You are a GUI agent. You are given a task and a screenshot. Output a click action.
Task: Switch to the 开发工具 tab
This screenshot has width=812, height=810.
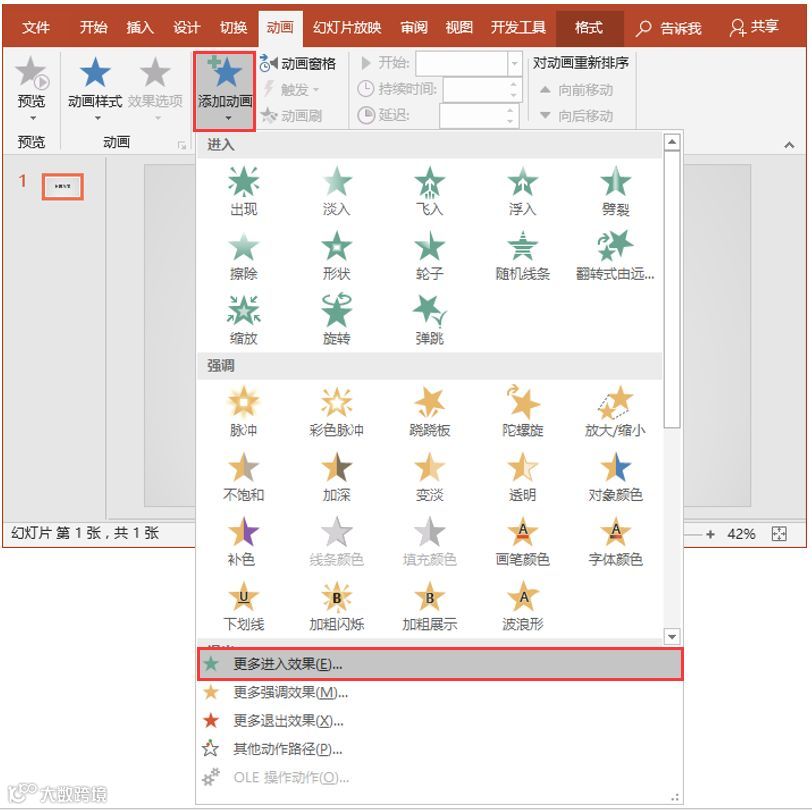point(518,27)
